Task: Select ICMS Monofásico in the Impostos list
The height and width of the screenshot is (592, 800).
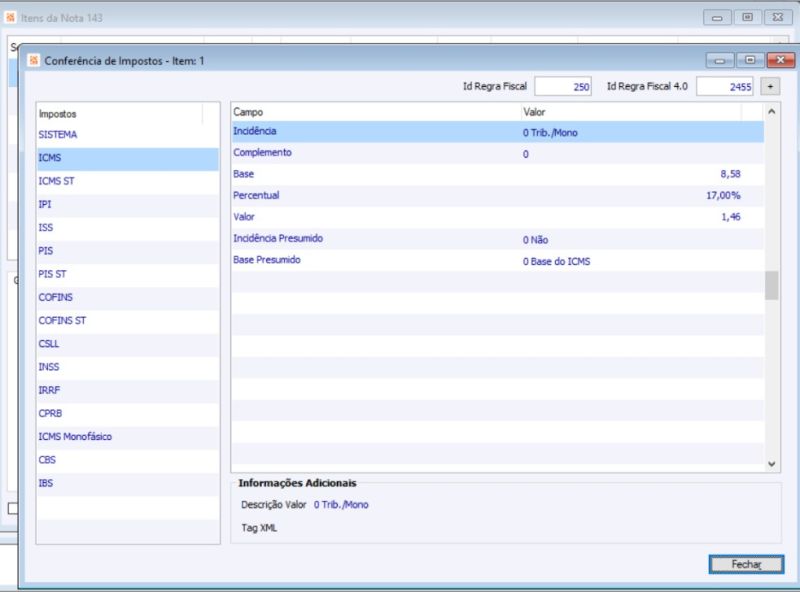Action: (x=128, y=436)
